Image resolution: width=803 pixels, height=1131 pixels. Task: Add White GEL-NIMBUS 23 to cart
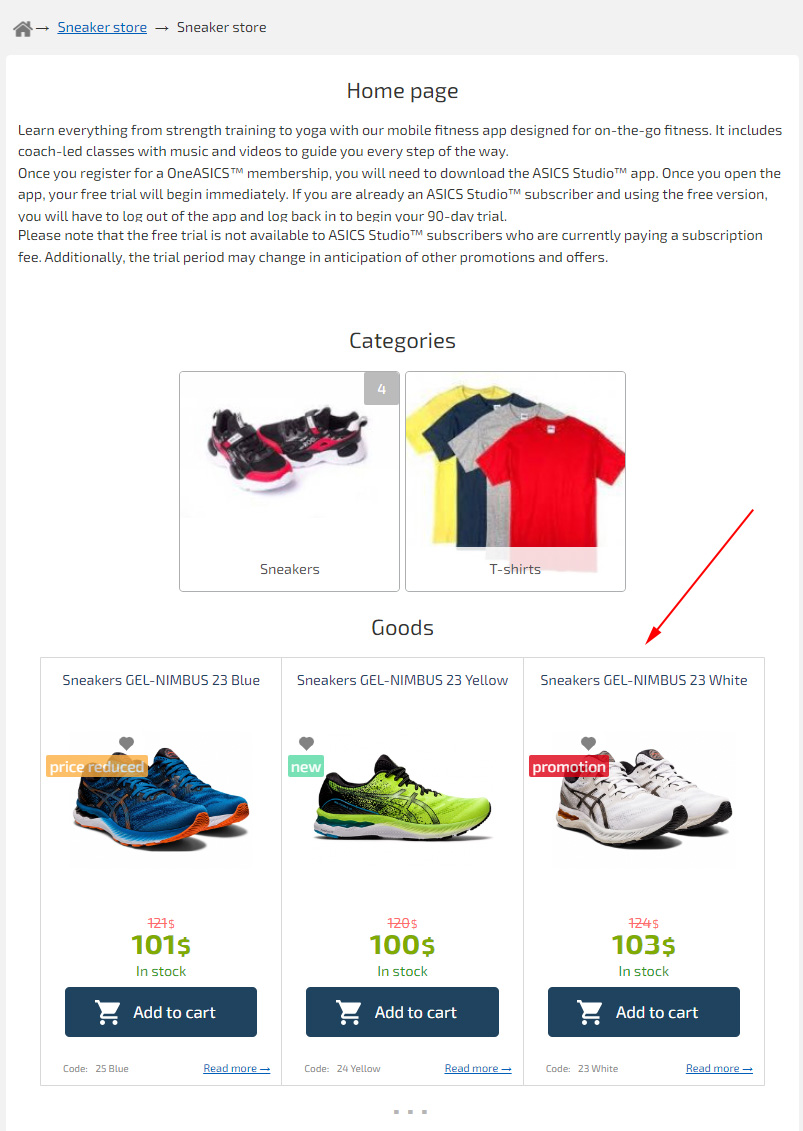[644, 1012]
